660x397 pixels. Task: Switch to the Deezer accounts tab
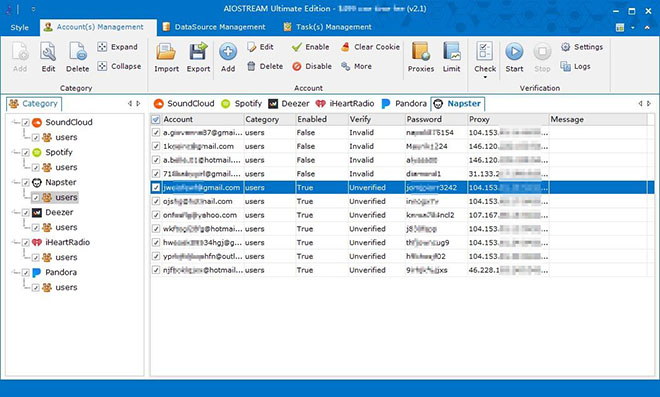click(x=289, y=104)
